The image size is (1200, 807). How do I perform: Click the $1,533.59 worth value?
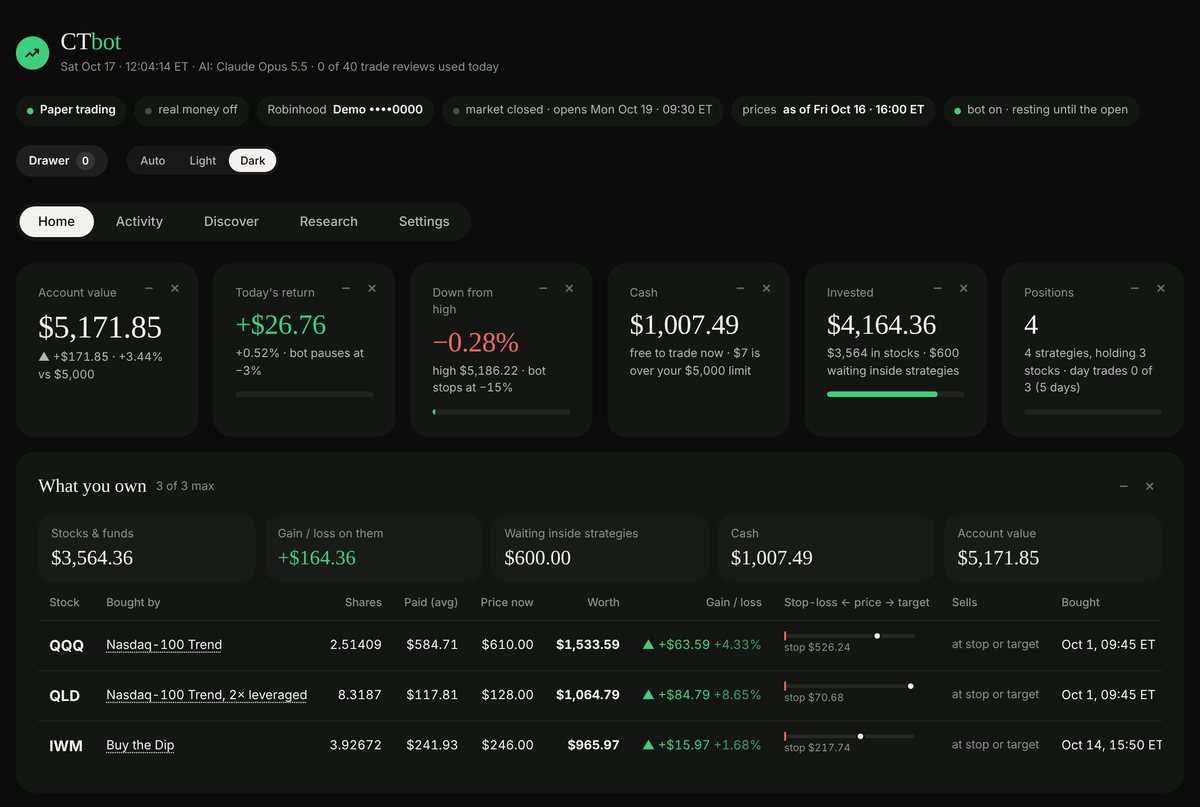click(x=588, y=645)
